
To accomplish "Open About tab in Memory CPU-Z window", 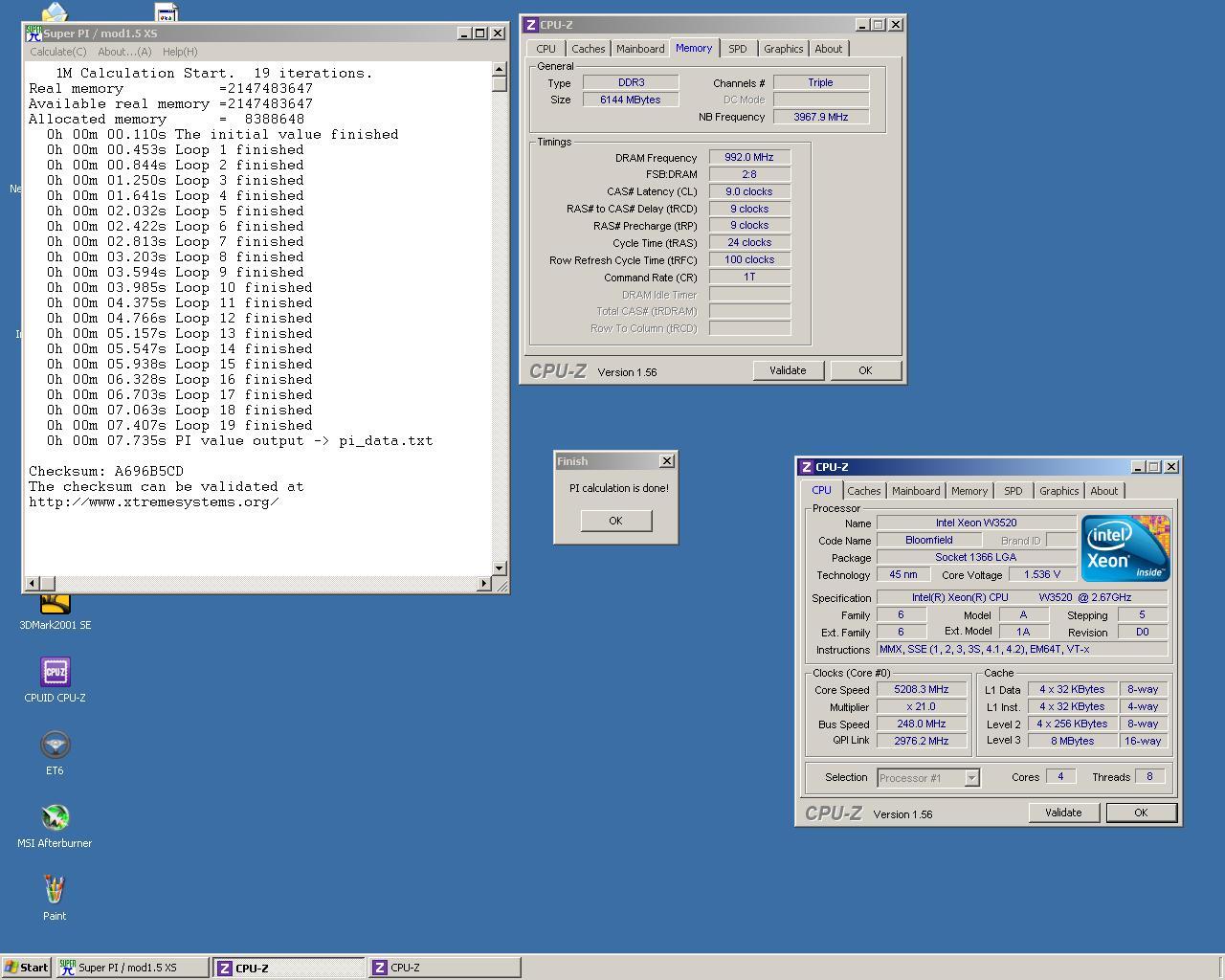I will click(x=829, y=49).
